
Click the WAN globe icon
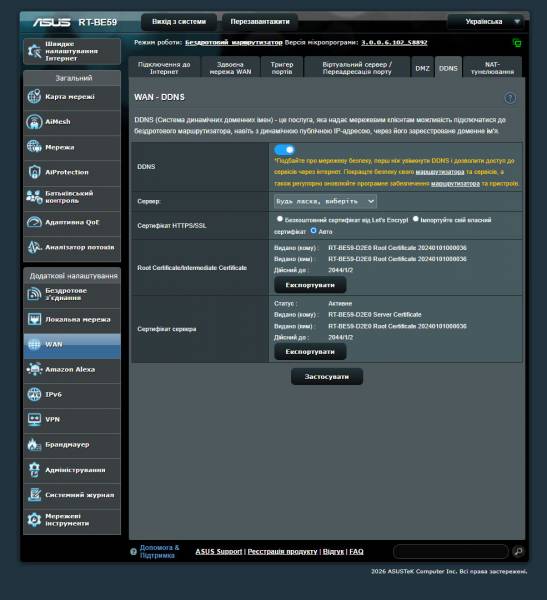click(34, 344)
